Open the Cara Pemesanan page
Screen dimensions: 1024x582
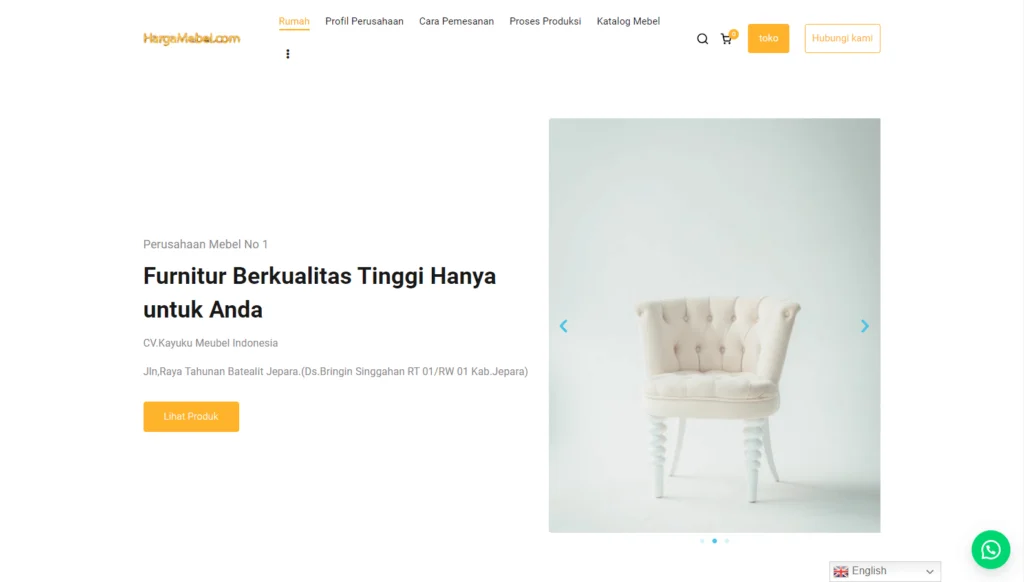click(x=456, y=21)
